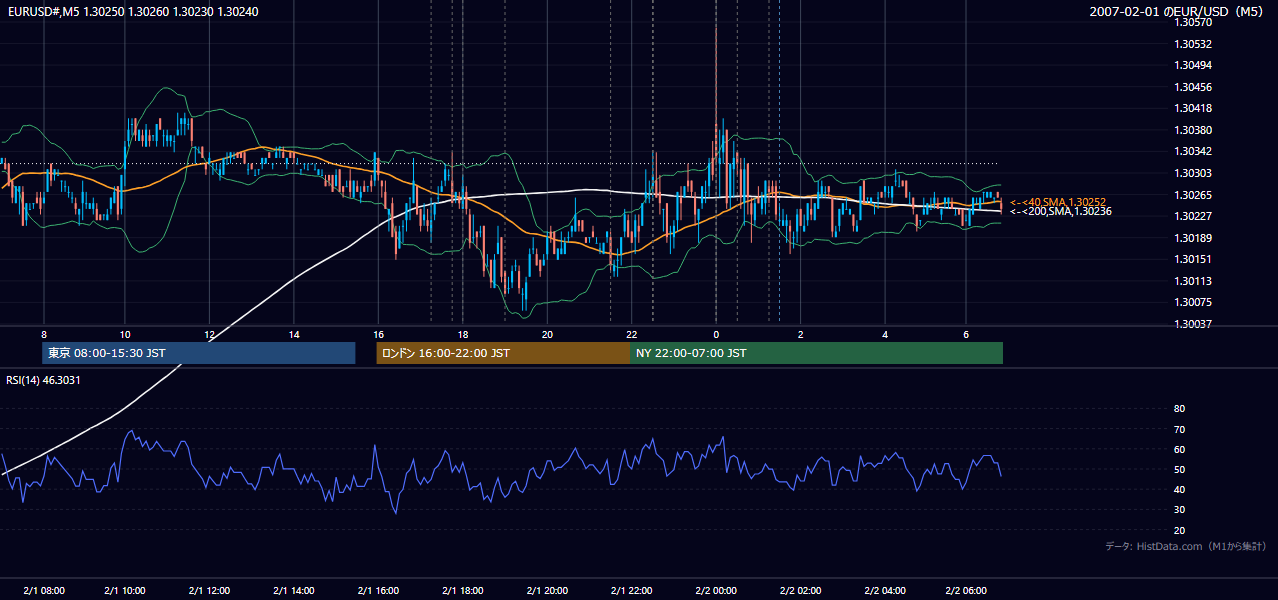This screenshot has height=600, width=1278.
Task: Click bottom time label 2/1 22:00
Action: point(631,591)
